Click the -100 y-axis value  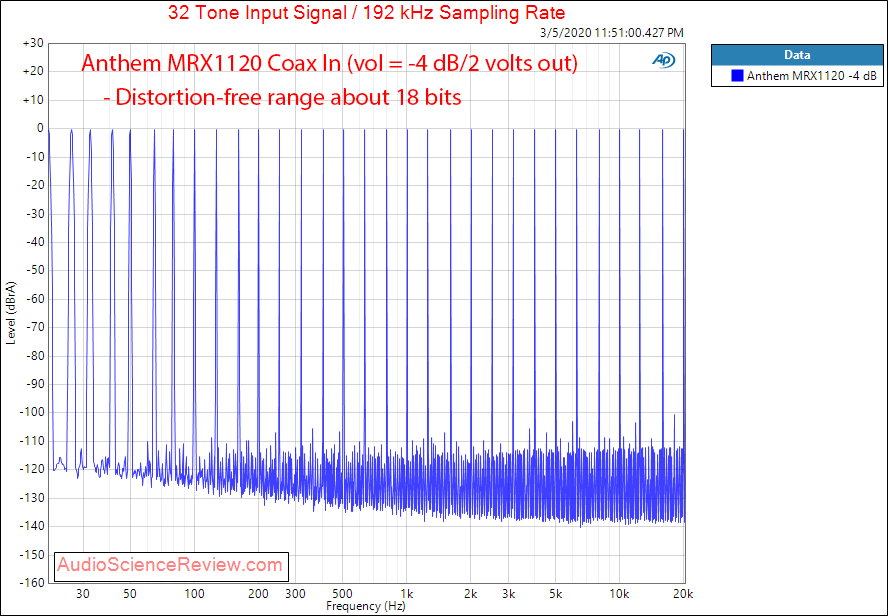point(32,412)
